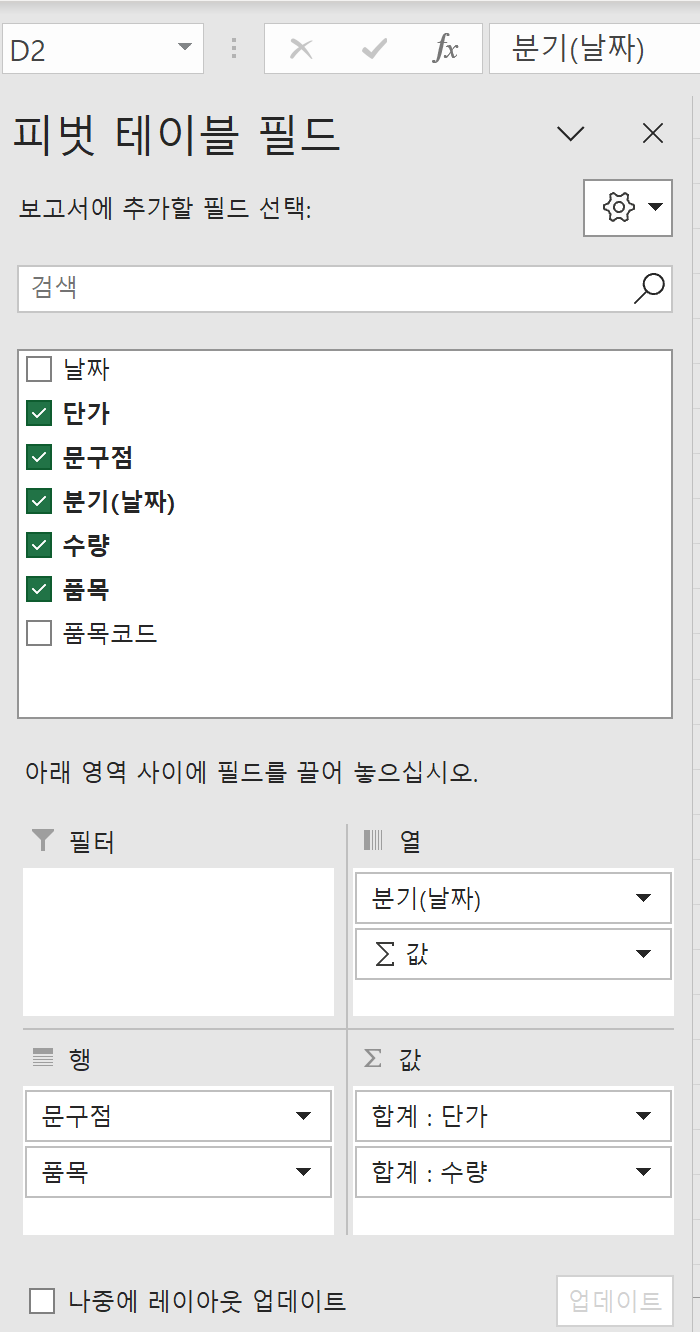Click the cancel entry X icon
The height and width of the screenshot is (1332, 700).
point(300,49)
